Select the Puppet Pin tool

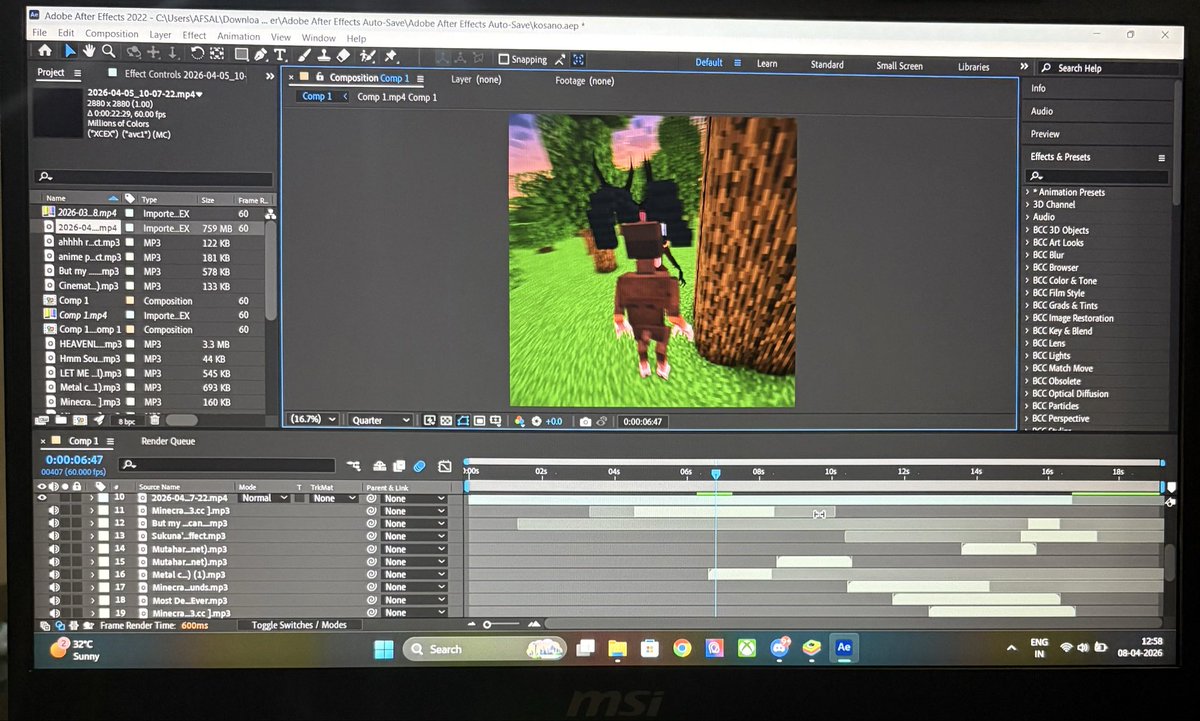click(391, 57)
